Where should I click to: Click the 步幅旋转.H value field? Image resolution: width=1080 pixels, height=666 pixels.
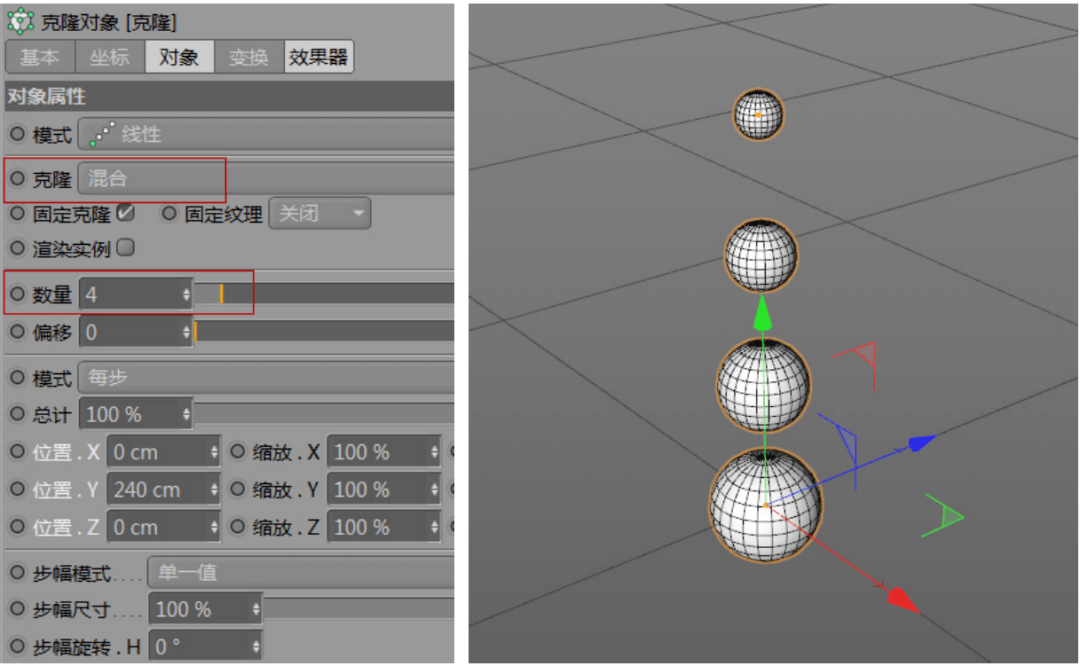[205, 647]
